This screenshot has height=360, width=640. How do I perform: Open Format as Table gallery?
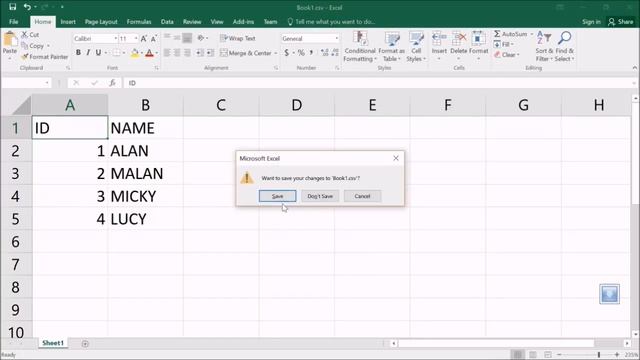point(391,47)
